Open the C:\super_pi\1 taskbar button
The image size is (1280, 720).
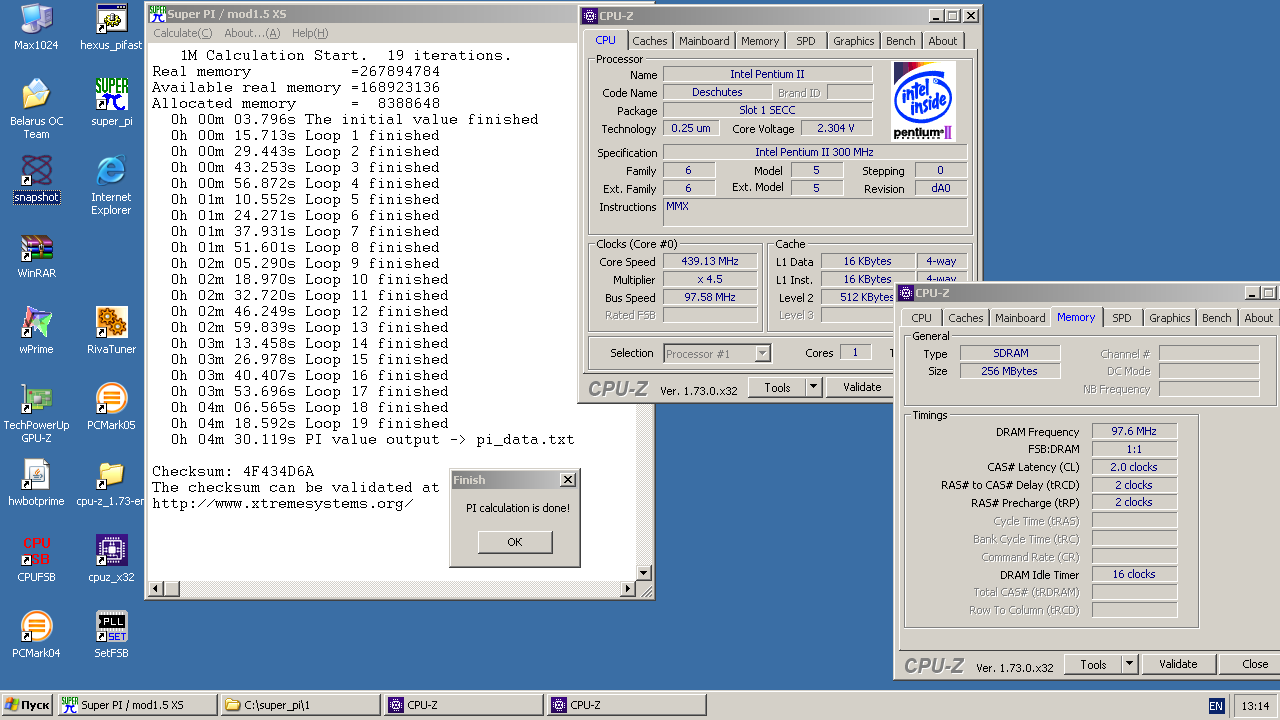(x=300, y=705)
